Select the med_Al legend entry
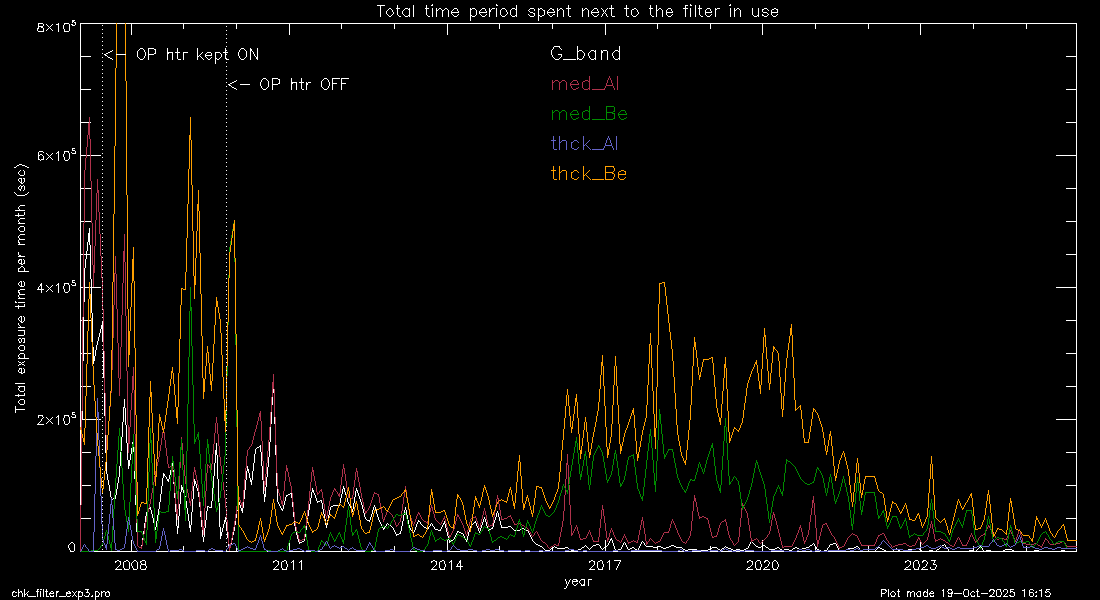Image resolution: width=1100 pixels, height=600 pixels. [585, 84]
